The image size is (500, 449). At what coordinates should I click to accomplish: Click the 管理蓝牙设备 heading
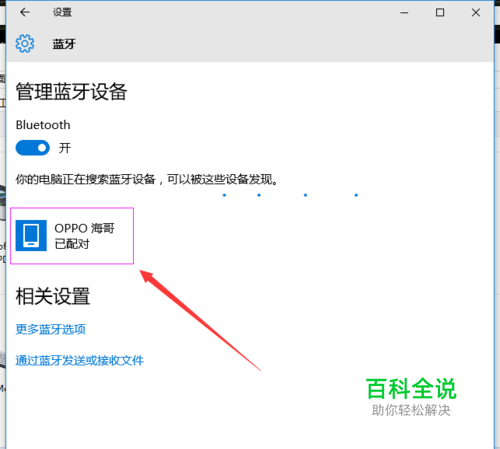(x=71, y=92)
